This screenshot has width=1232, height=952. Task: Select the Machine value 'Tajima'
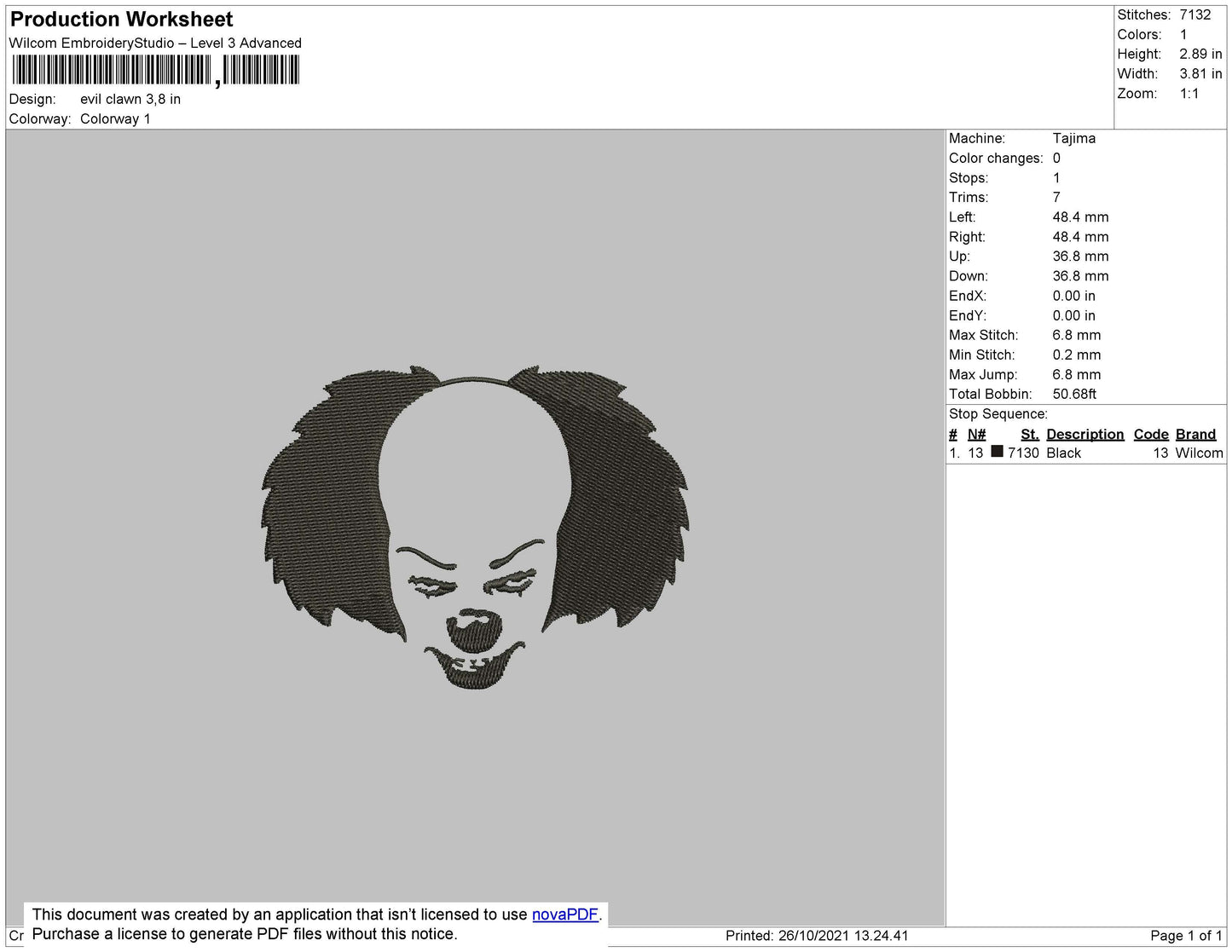[x=1074, y=138]
